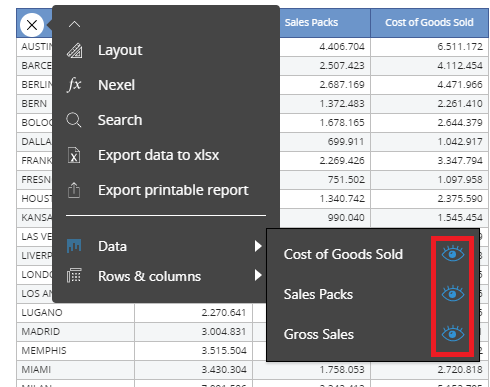Select the MADRID row label

coord(41,332)
